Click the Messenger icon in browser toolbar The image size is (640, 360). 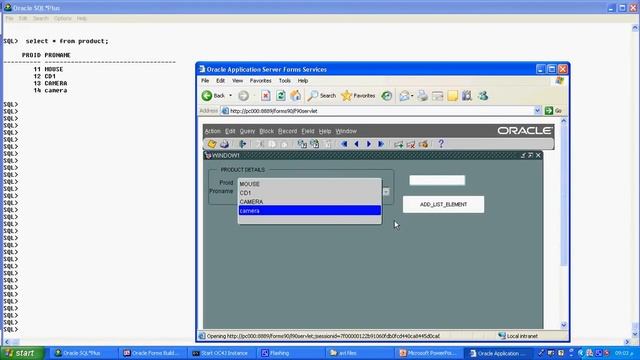[x=483, y=96]
